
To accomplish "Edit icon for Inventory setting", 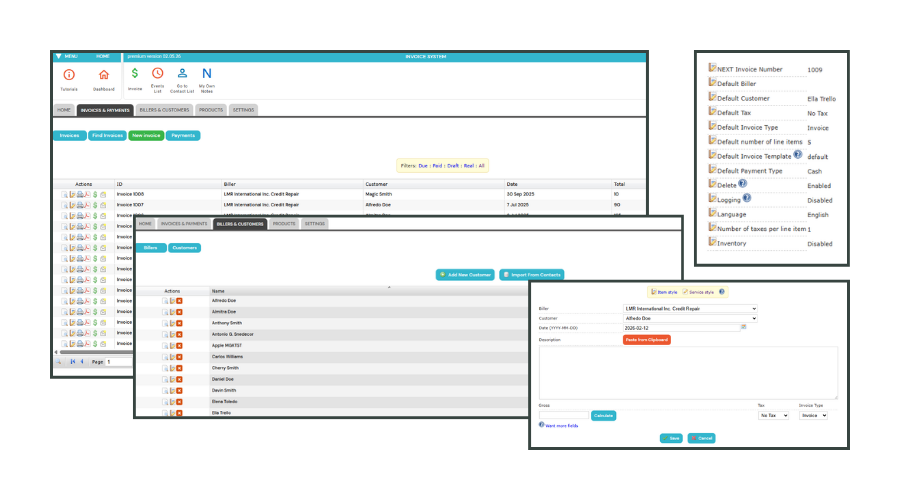I will (712, 242).
